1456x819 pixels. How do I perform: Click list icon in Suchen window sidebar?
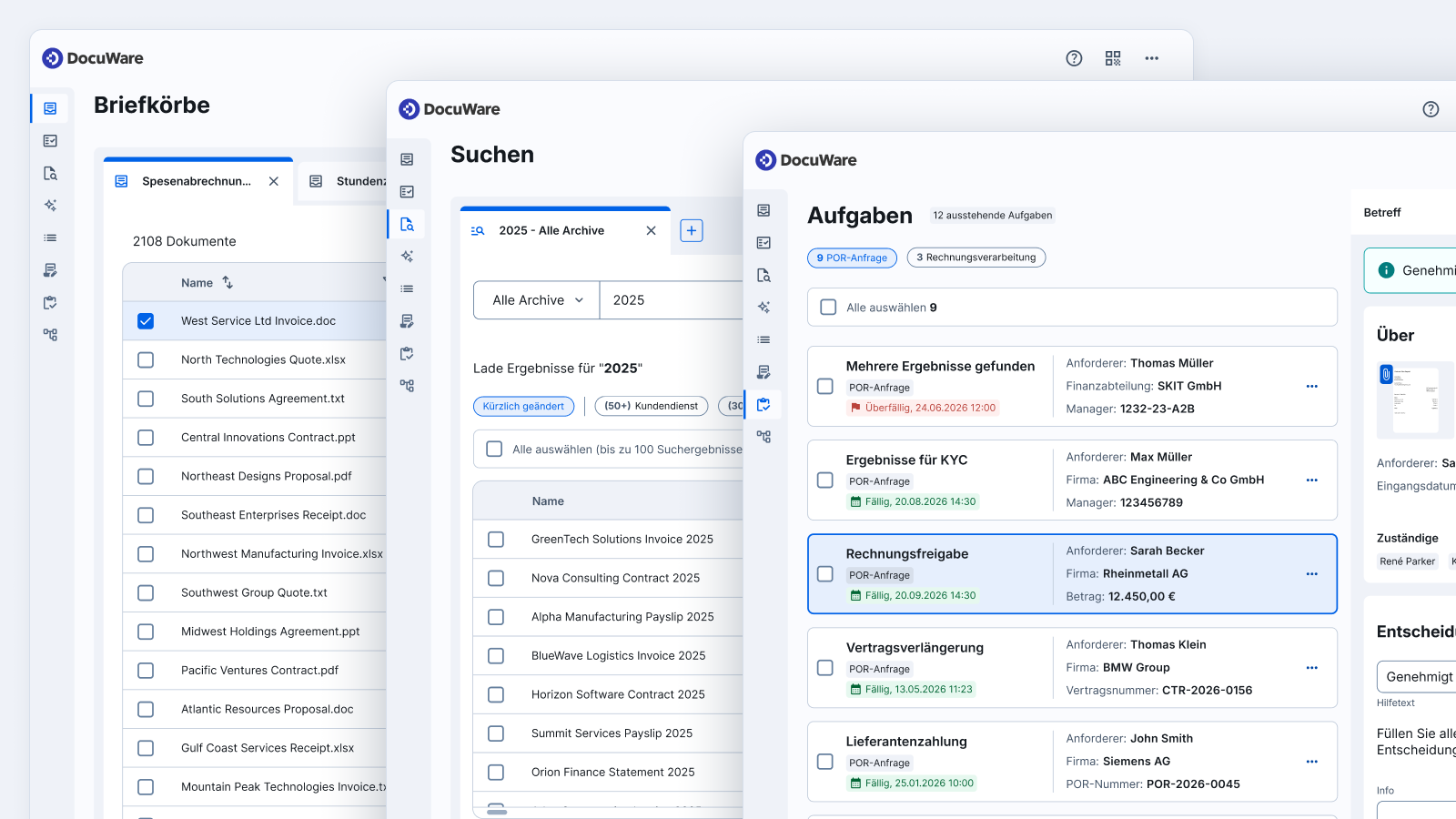point(407,288)
